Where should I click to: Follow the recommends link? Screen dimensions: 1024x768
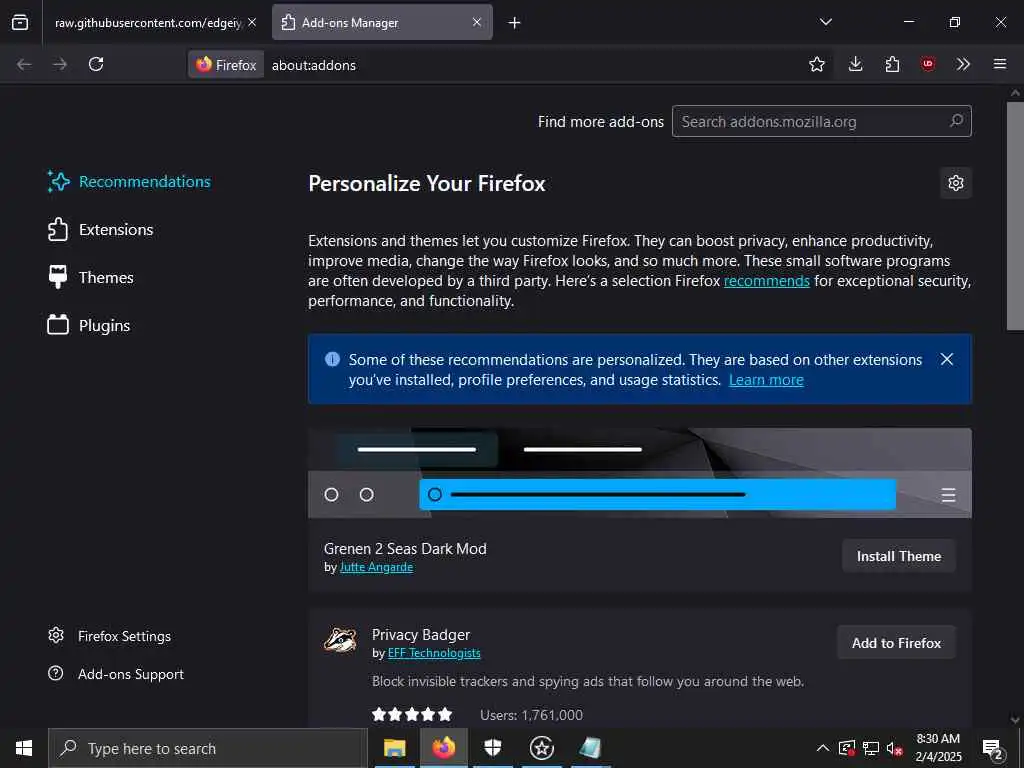tap(767, 281)
